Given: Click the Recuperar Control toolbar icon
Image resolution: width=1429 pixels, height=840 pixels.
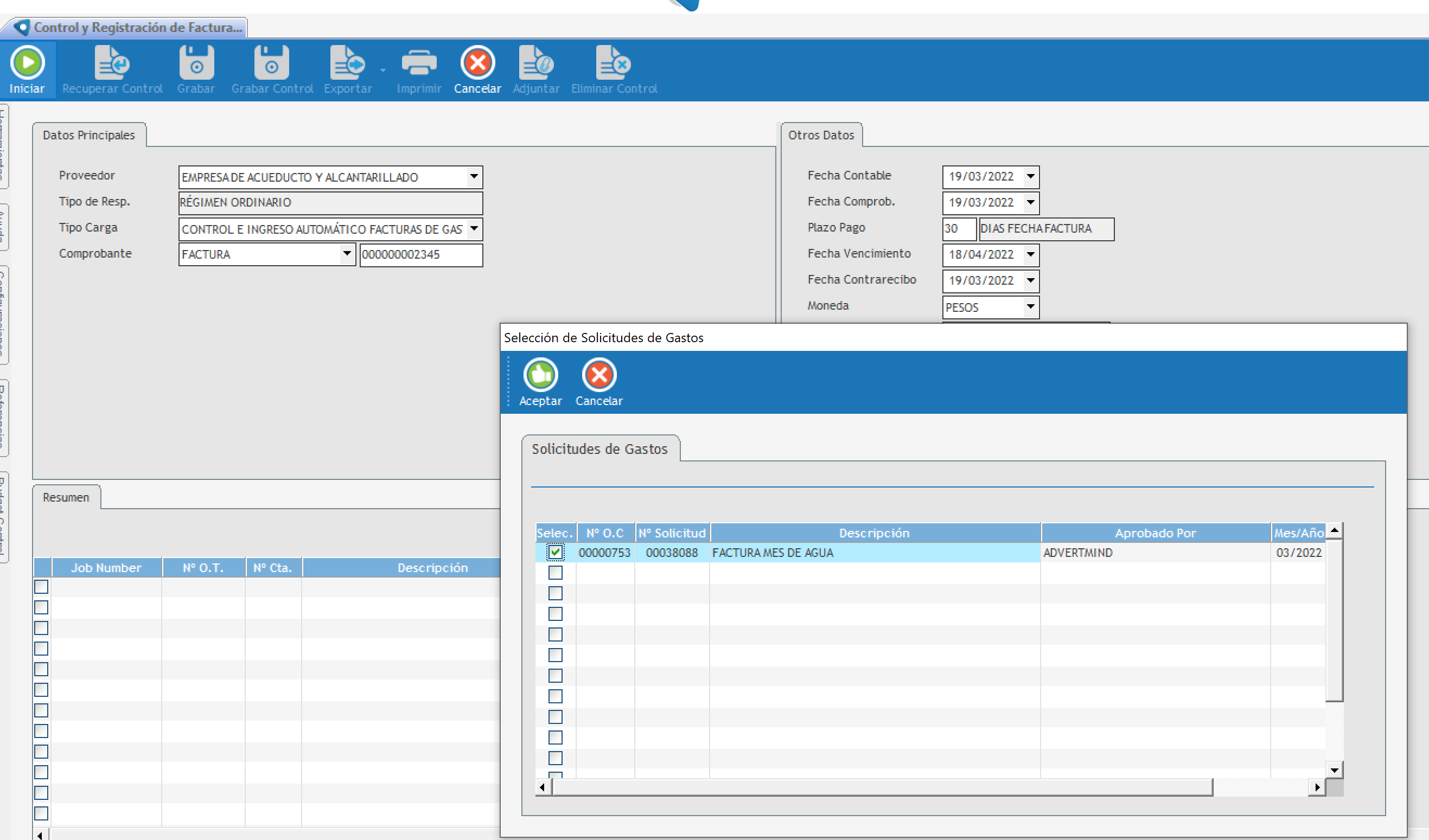Looking at the screenshot, I should click(112, 63).
